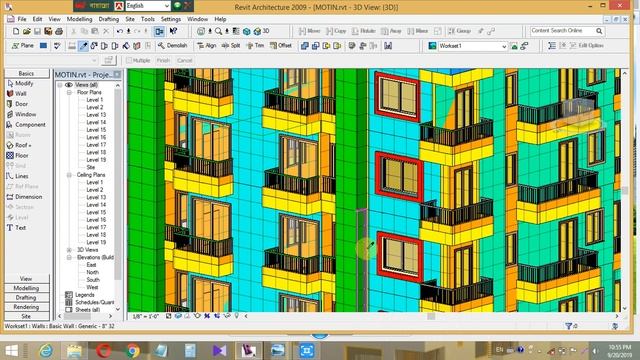Toggle visibility eye of Views (all)

tap(69, 85)
